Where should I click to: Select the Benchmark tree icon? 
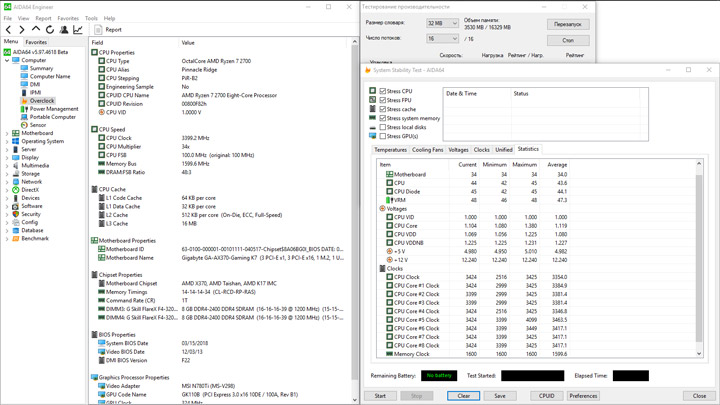click(16, 238)
